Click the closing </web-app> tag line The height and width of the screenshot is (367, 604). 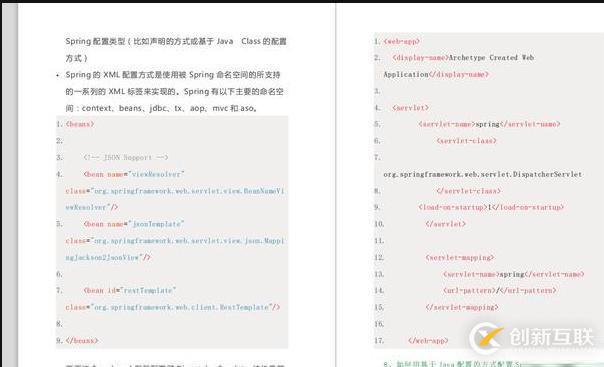click(x=428, y=340)
